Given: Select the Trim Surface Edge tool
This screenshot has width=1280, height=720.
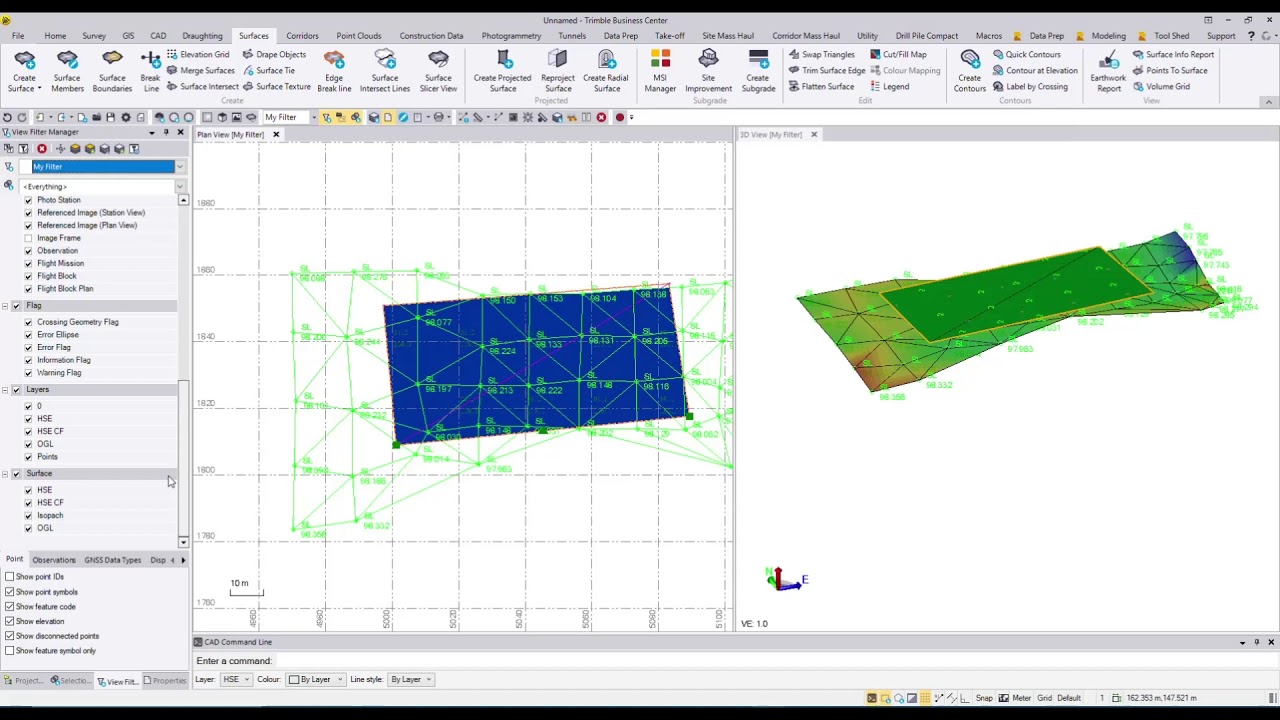Looking at the screenshot, I should pos(826,70).
